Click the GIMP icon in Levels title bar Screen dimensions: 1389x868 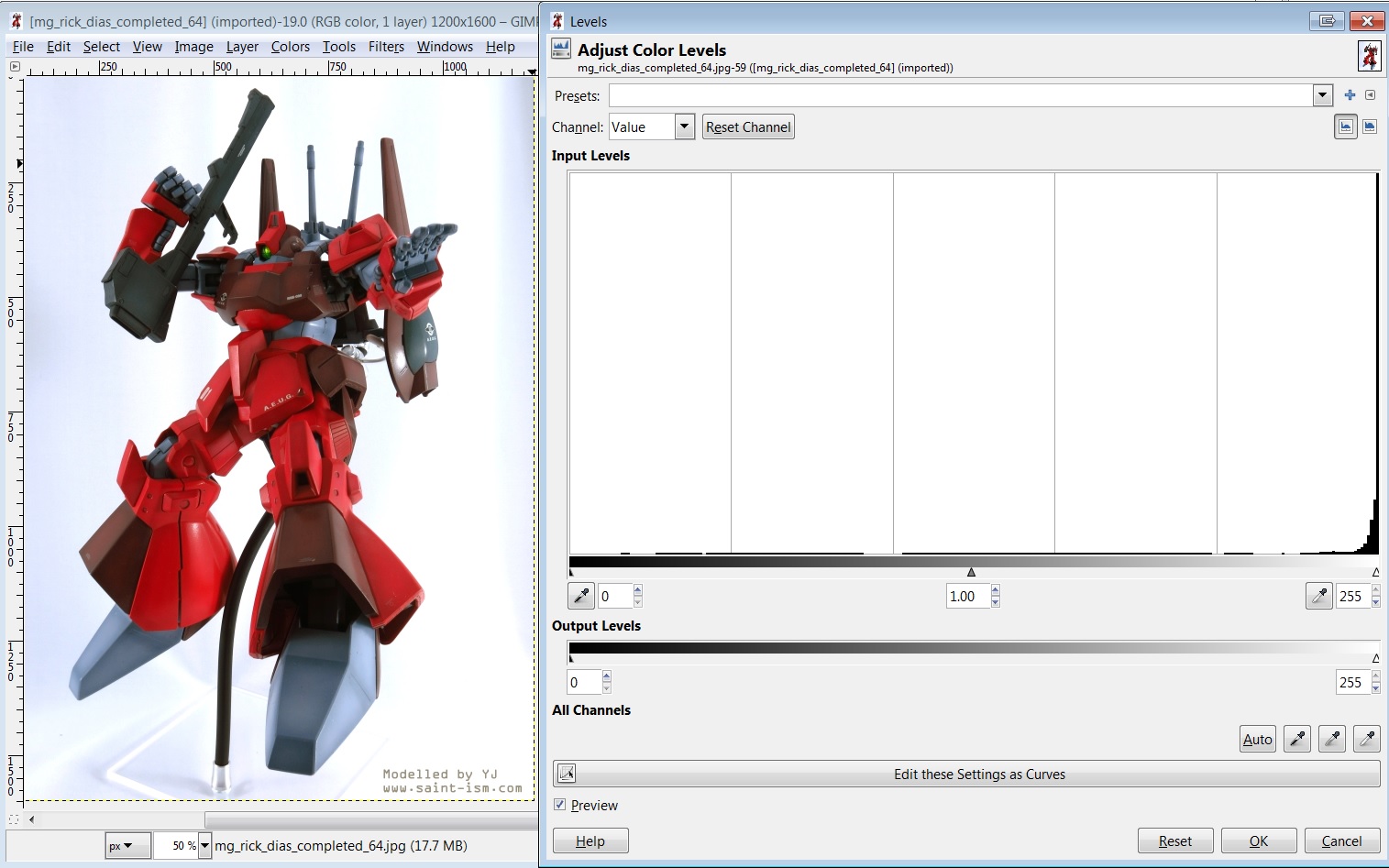(x=557, y=21)
